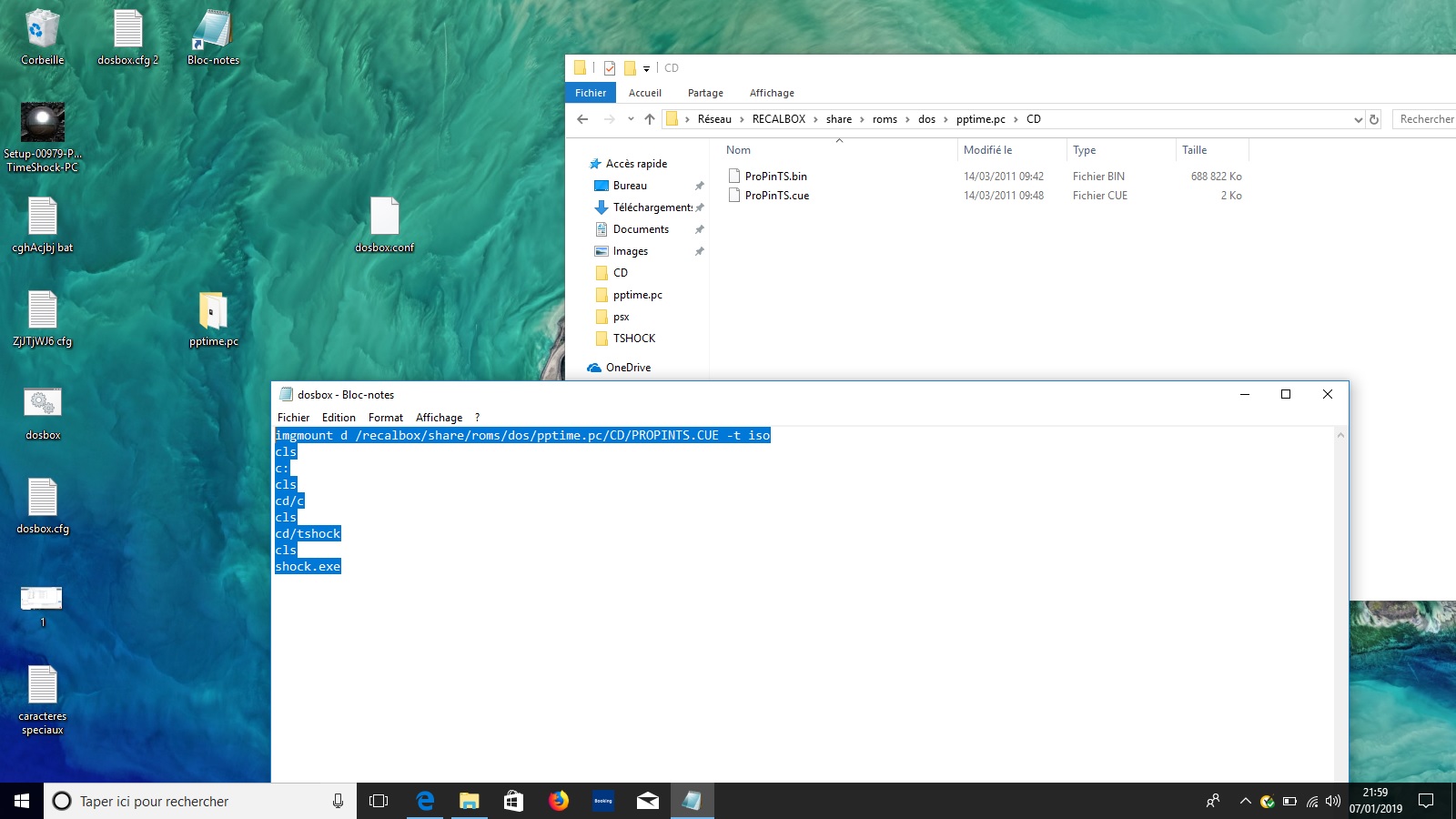Viewport: 1456px width, 819px height.
Task: Select Setup-00979 TimeShock-PC installer icon
Action: click(42, 136)
